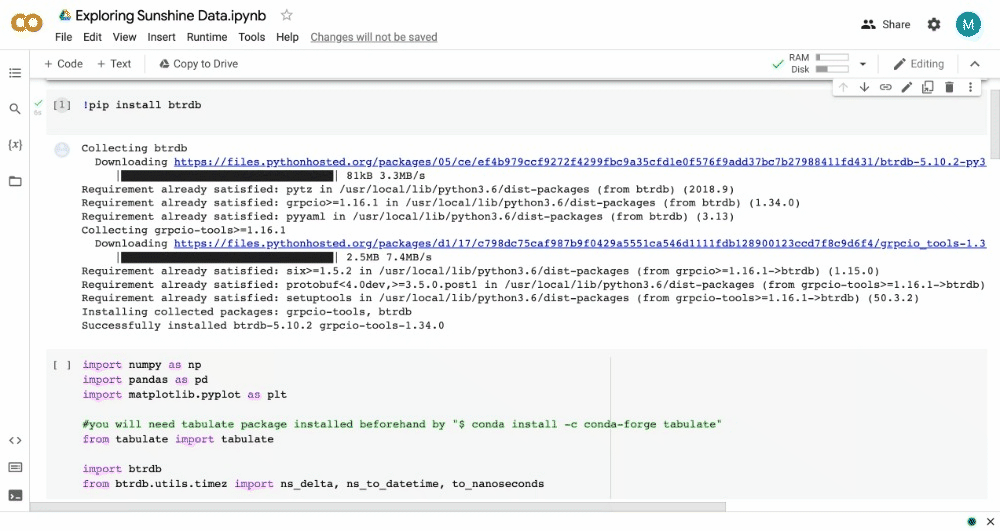Screen dimensions: 1000x531
Task: Open the Insert menu
Action: tap(161, 37)
